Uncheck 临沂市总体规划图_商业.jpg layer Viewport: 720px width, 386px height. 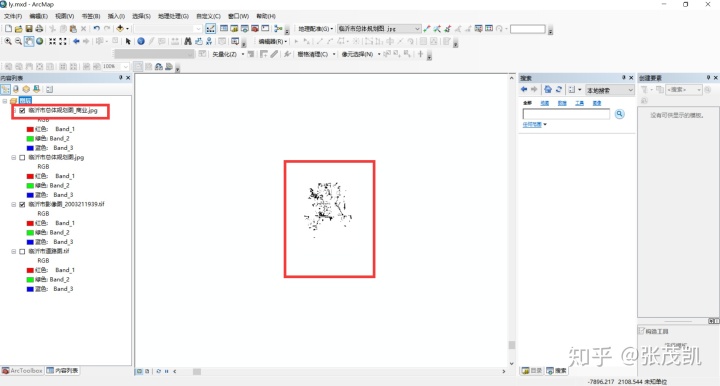coord(22,111)
